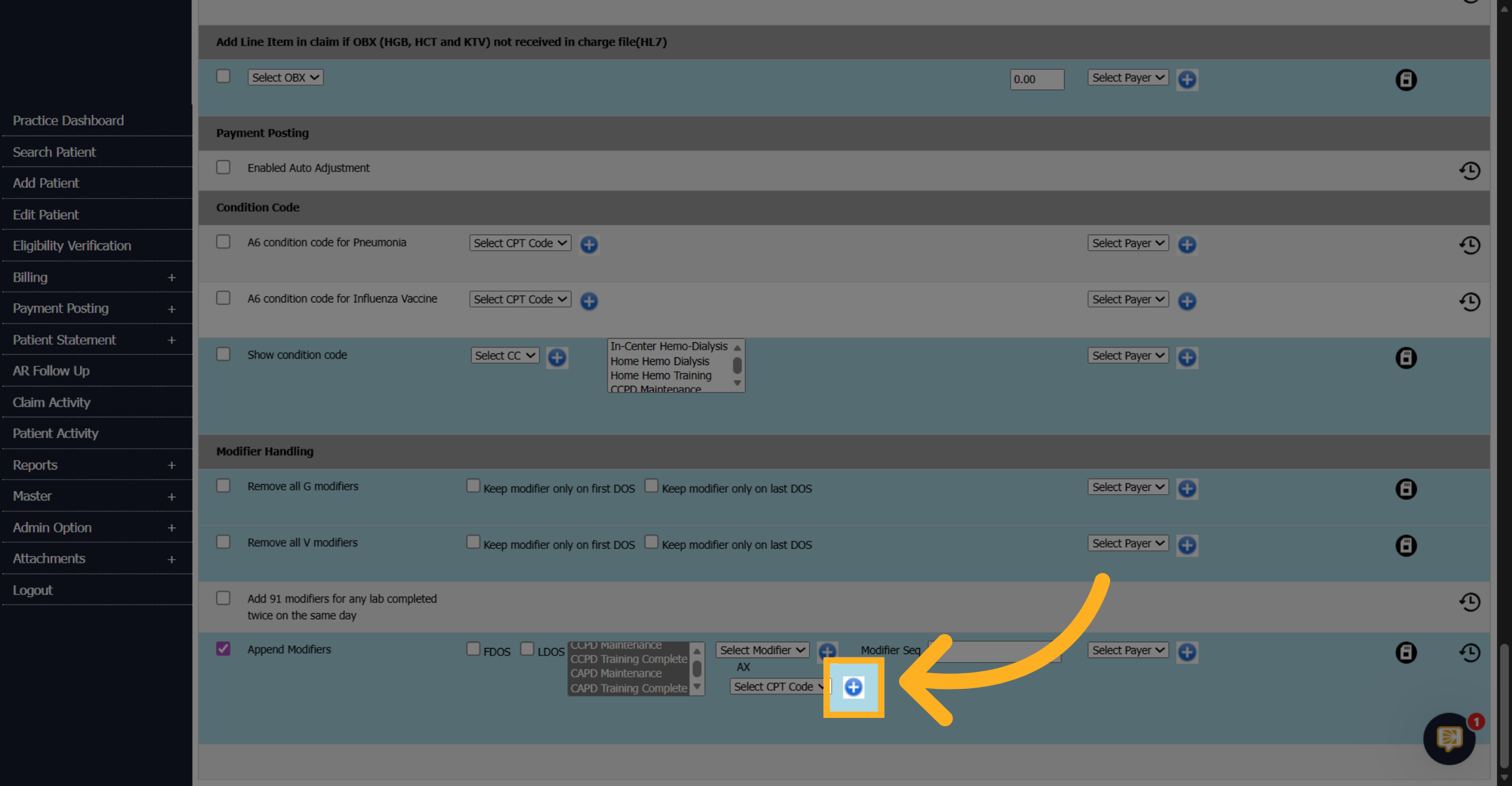Add selected CC in Show condition code row
The height and width of the screenshot is (786, 1512).
pyautogui.click(x=557, y=357)
